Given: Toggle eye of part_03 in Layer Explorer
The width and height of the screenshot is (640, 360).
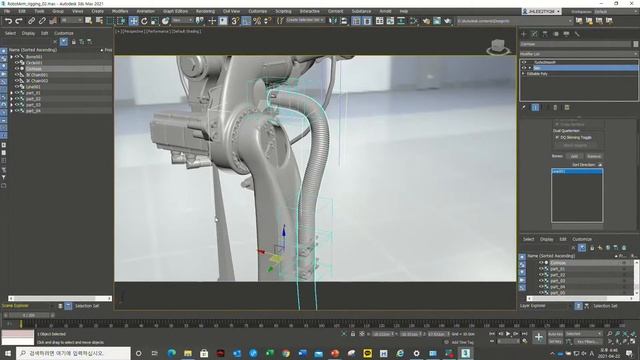Looking at the screenshot, I should (x=541, y=281).
